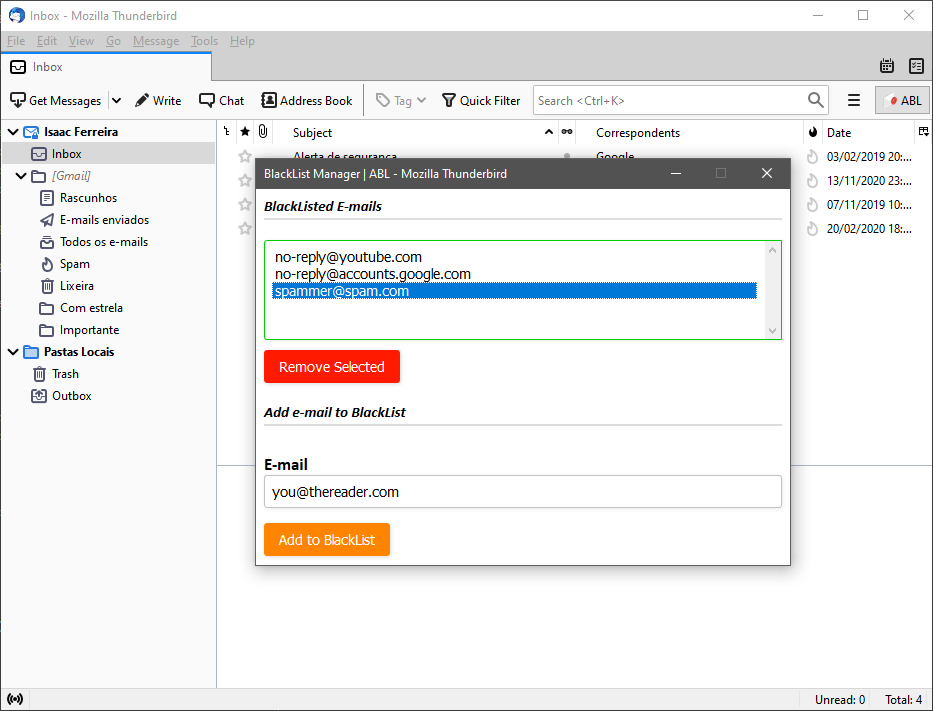Sort by attachment column header
This screenshot has width=933, height=711.
click(262, 132)
